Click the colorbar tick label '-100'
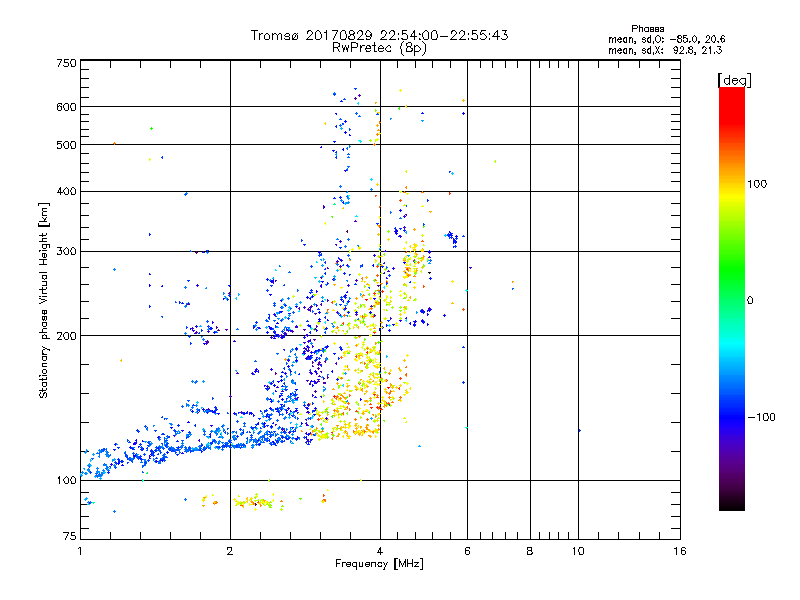 click(761, 417)
